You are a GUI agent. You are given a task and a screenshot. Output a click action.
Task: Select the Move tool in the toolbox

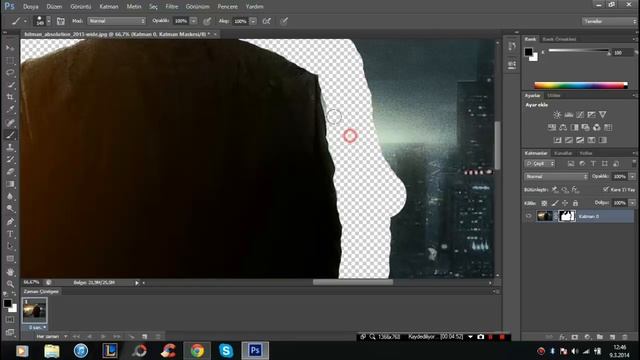coord(10,48)
